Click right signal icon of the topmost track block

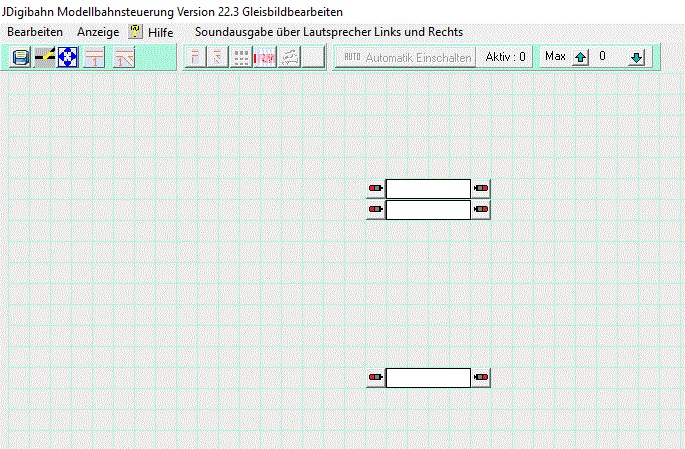(x=481, y=189)
